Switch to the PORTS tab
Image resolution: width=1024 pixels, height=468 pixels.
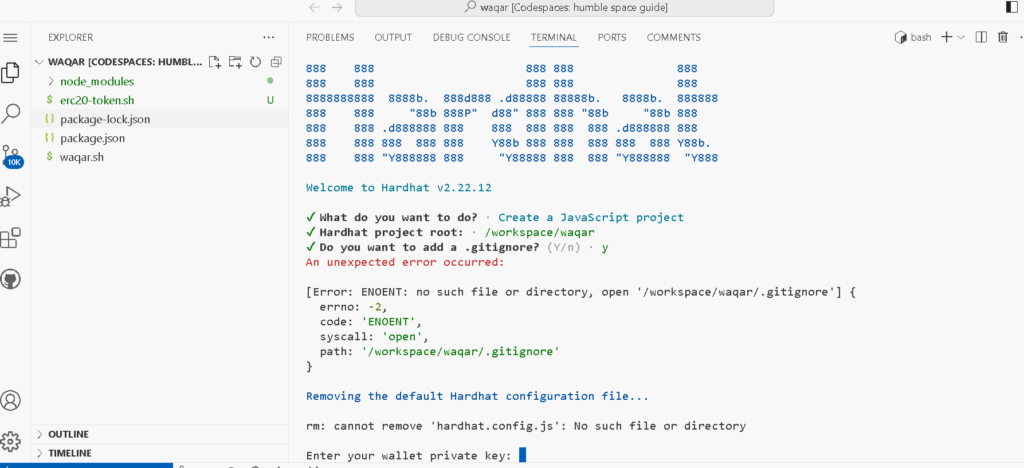tap(612, 37)
